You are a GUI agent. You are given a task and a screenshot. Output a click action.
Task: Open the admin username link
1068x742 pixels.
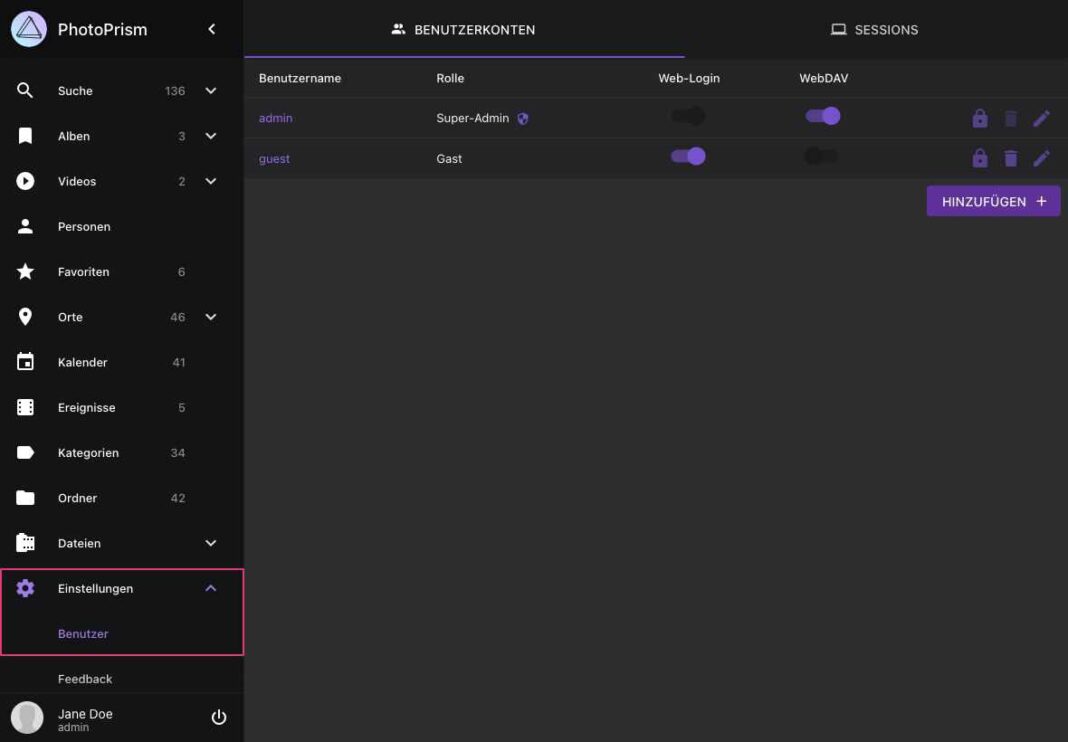tap(276, 118)
